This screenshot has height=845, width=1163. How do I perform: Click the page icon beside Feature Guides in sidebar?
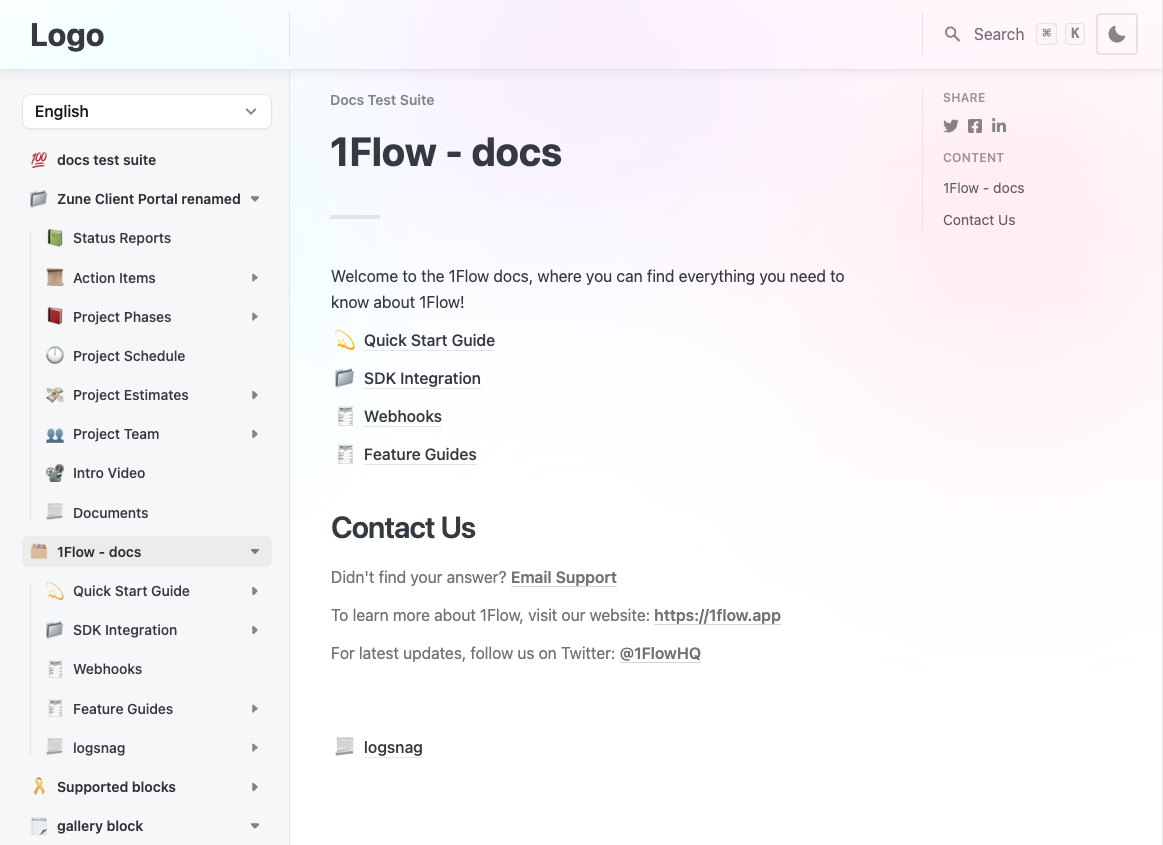click(55, 708)
